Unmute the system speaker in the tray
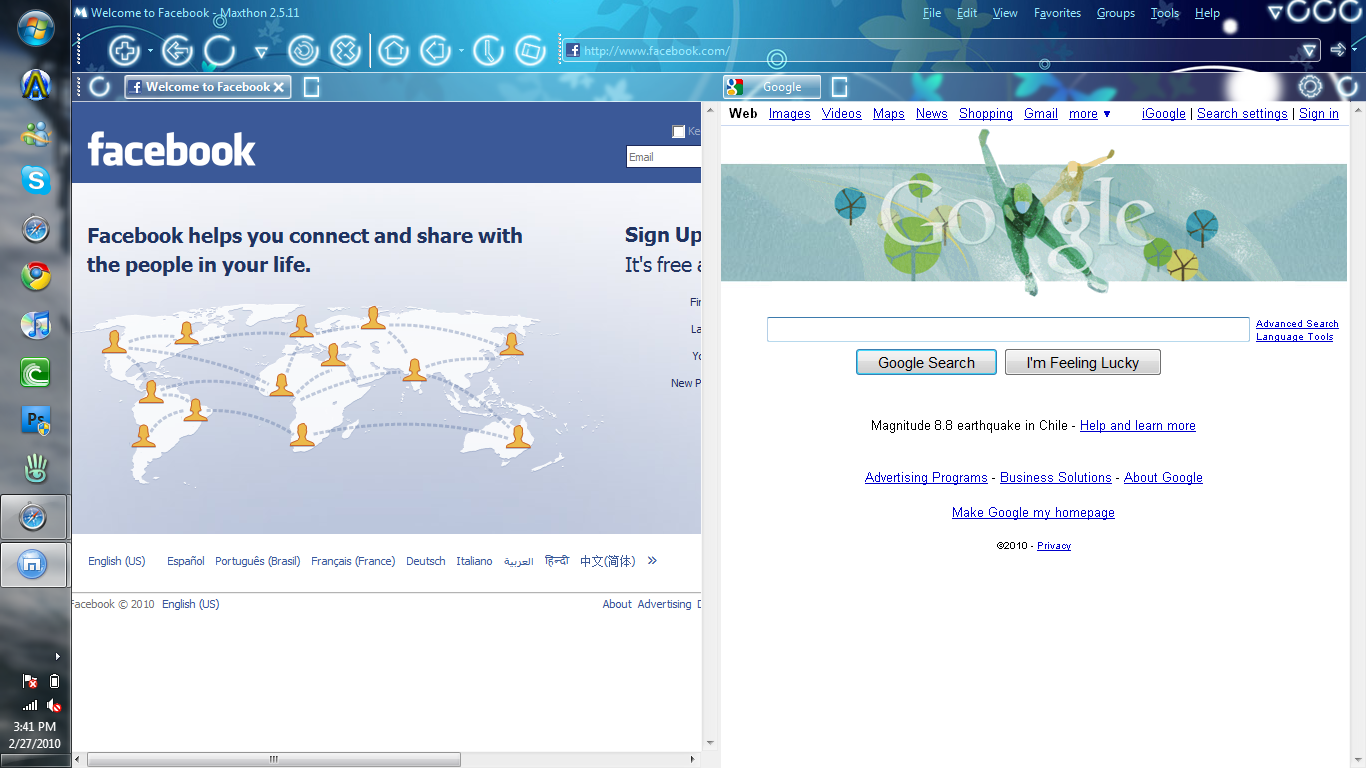The height and width of the screenshot is (768, 1366). click(54, 705)
